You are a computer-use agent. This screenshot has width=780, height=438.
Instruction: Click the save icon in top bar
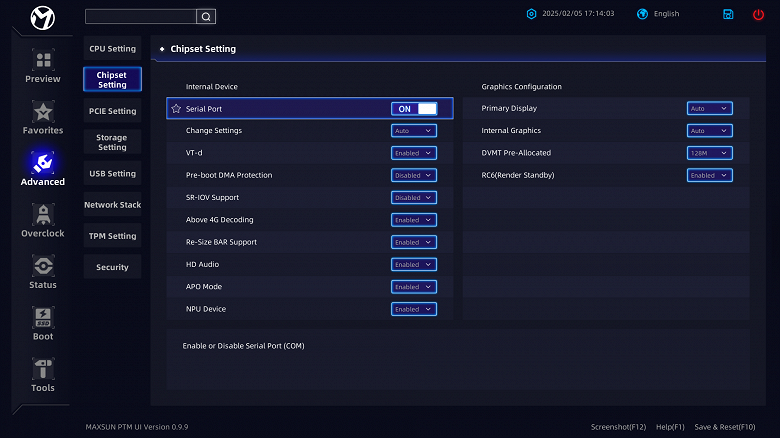coord(728,14)
